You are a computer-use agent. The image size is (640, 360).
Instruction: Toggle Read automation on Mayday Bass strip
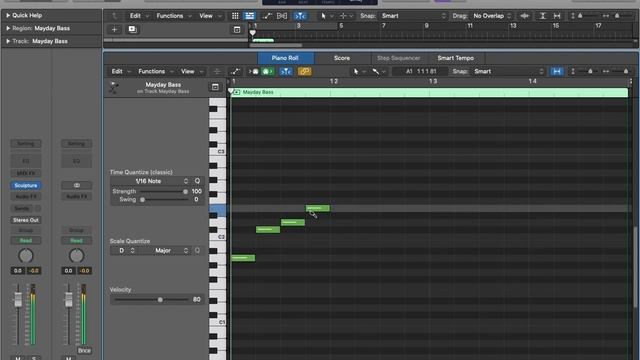(x=26, y=240)
